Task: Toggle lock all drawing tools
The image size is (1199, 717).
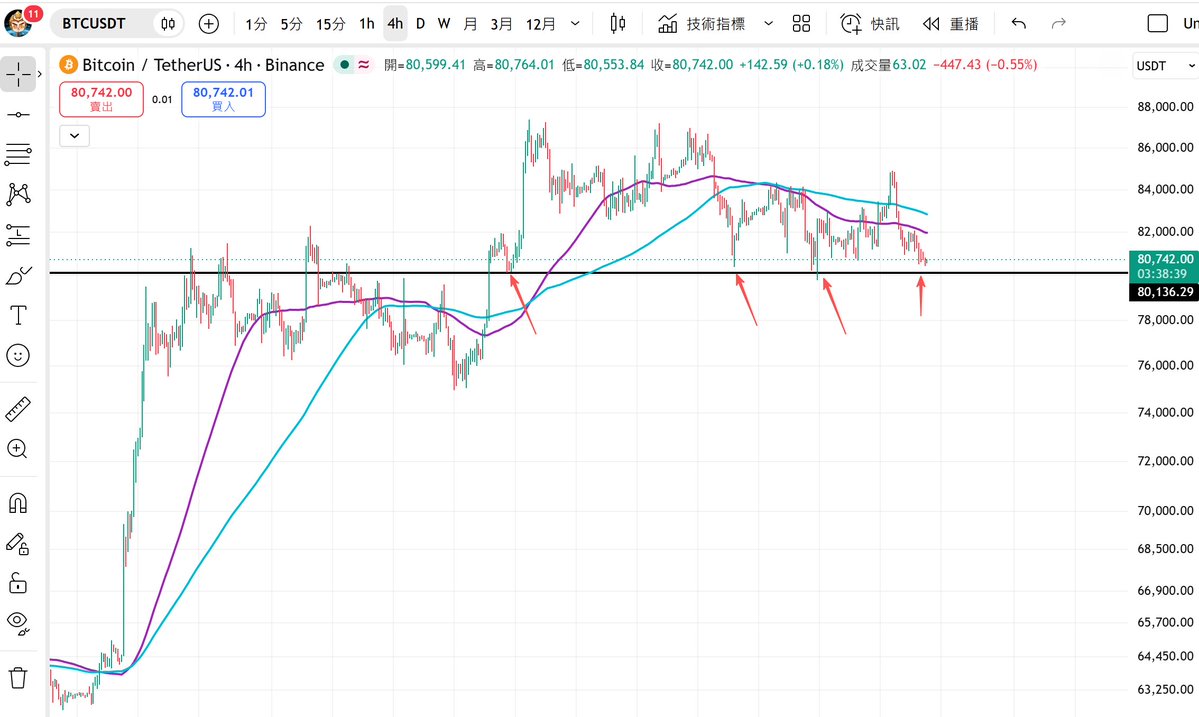Action: point(18,583)
